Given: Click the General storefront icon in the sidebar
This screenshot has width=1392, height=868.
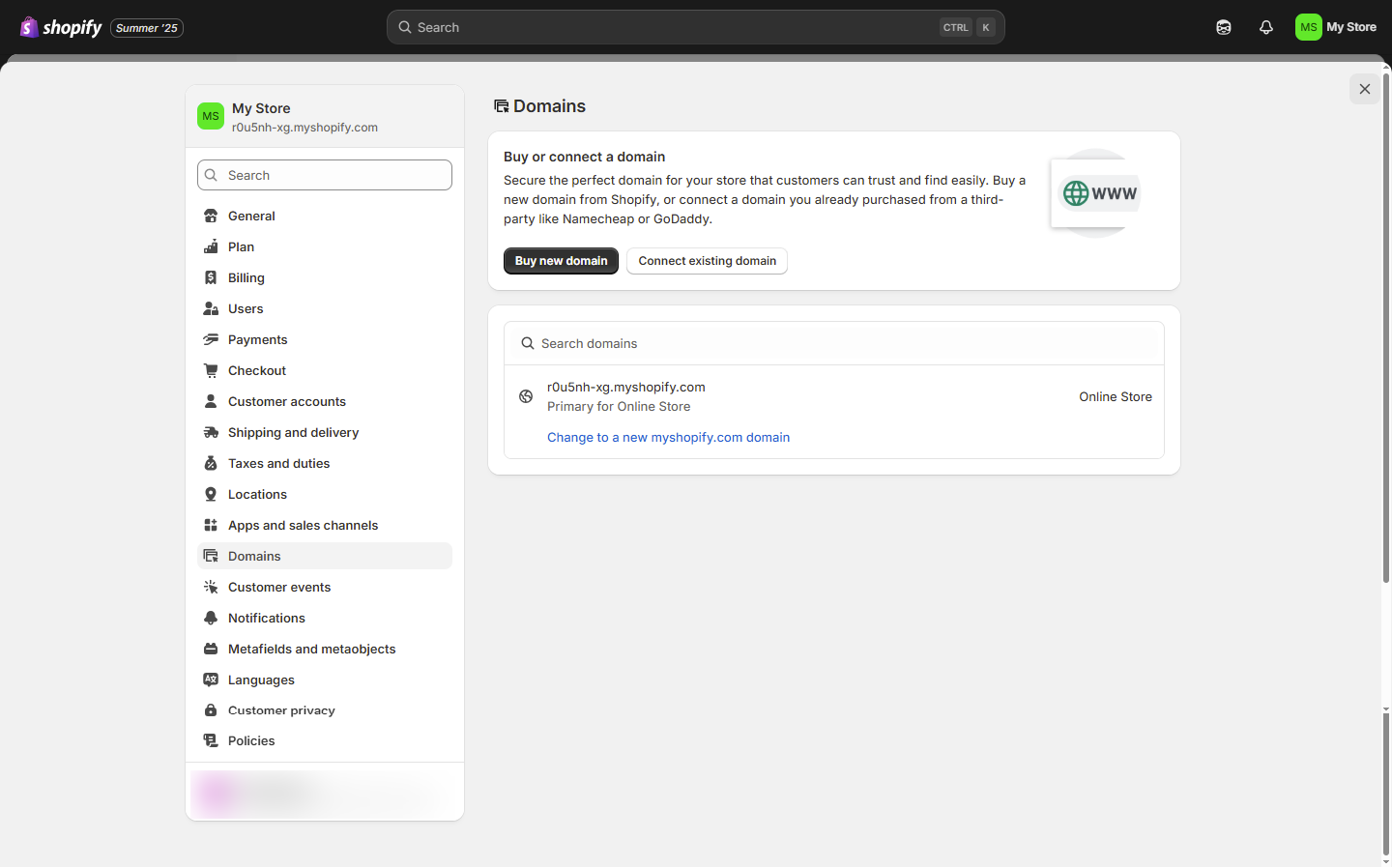Looking at the screenshot, I should tap(211, 216).
